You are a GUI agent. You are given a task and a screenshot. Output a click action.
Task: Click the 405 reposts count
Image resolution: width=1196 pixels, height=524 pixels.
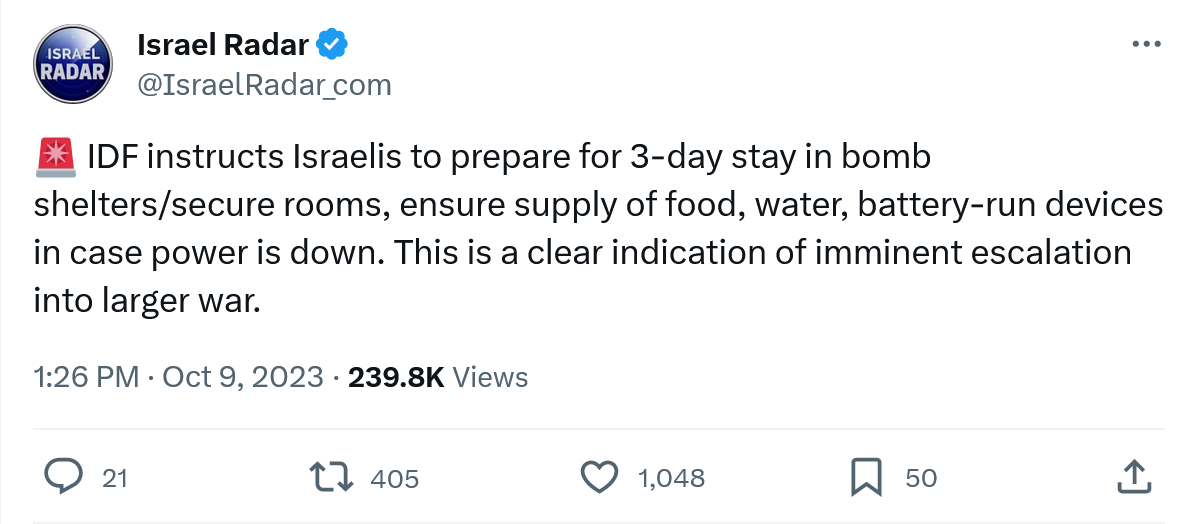click(x=394, y=478)
